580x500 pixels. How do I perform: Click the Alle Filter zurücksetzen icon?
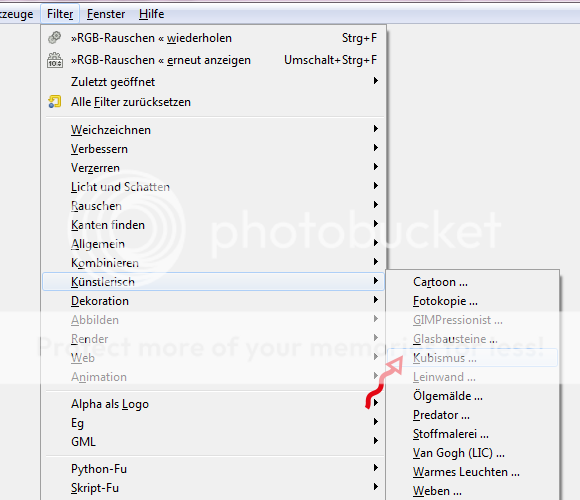[54, 102]
